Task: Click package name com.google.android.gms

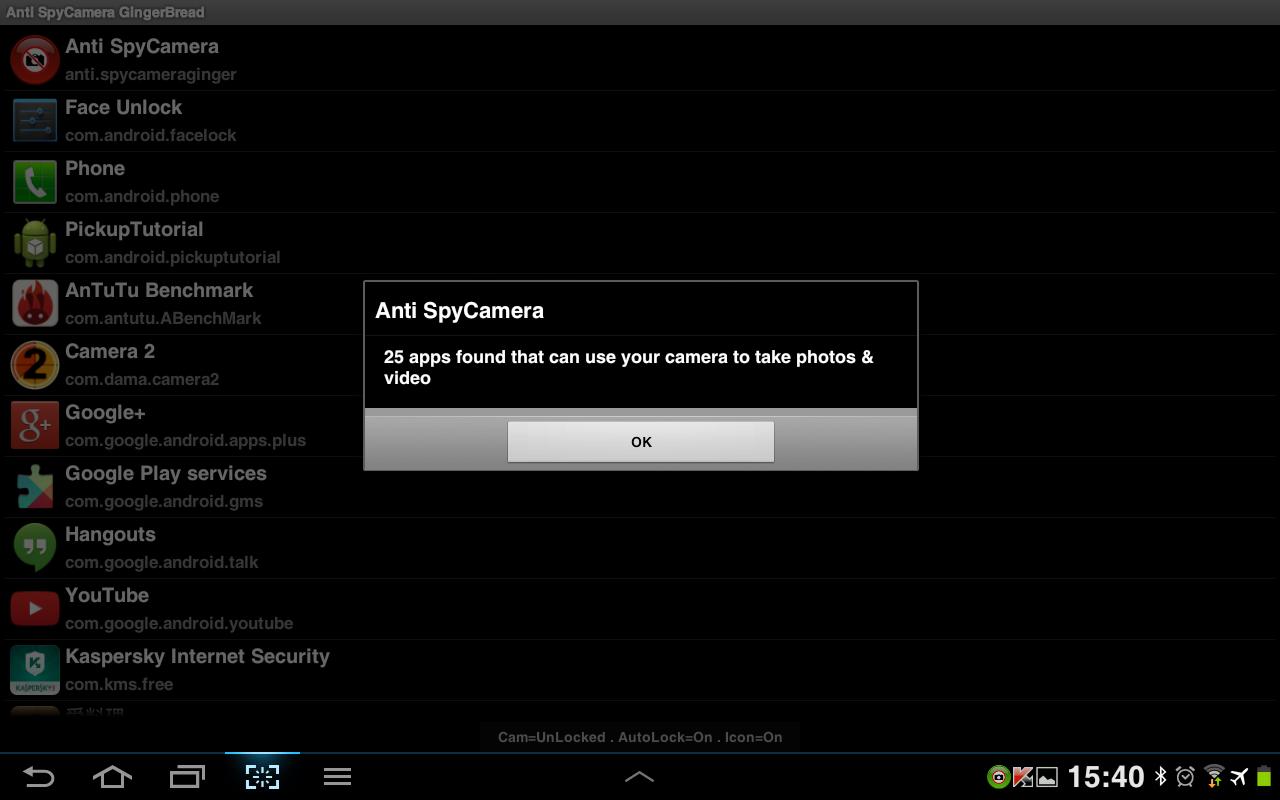Action: click(x=164, y=501)
